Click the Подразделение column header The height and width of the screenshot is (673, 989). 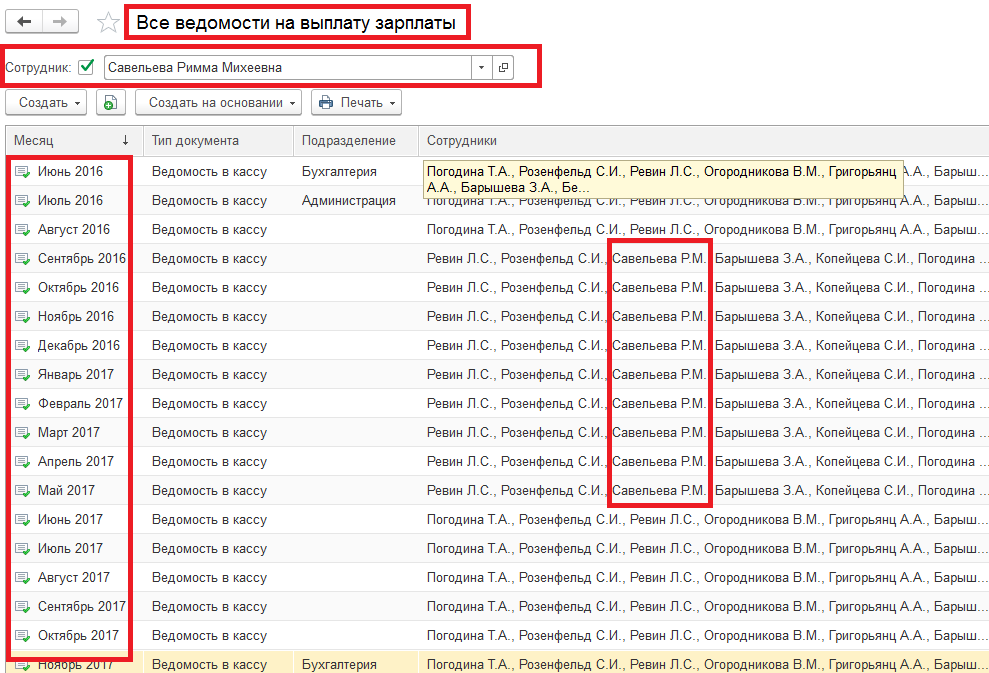(356, 141)
